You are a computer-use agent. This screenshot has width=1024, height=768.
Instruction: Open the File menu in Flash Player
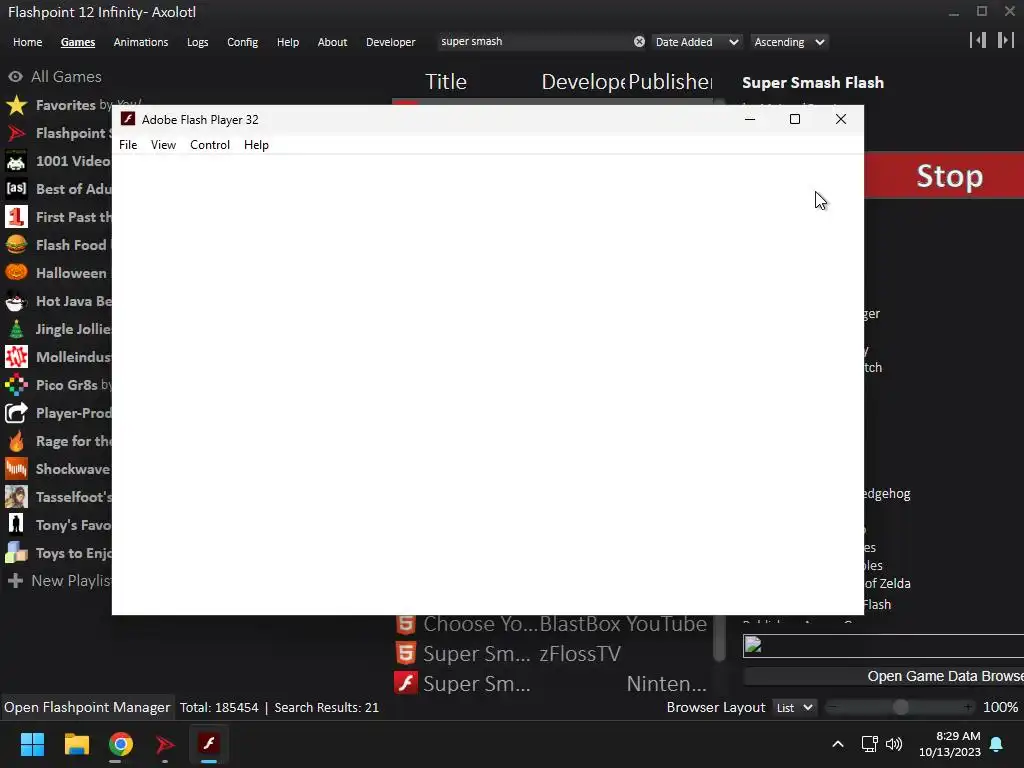[128, 145]
